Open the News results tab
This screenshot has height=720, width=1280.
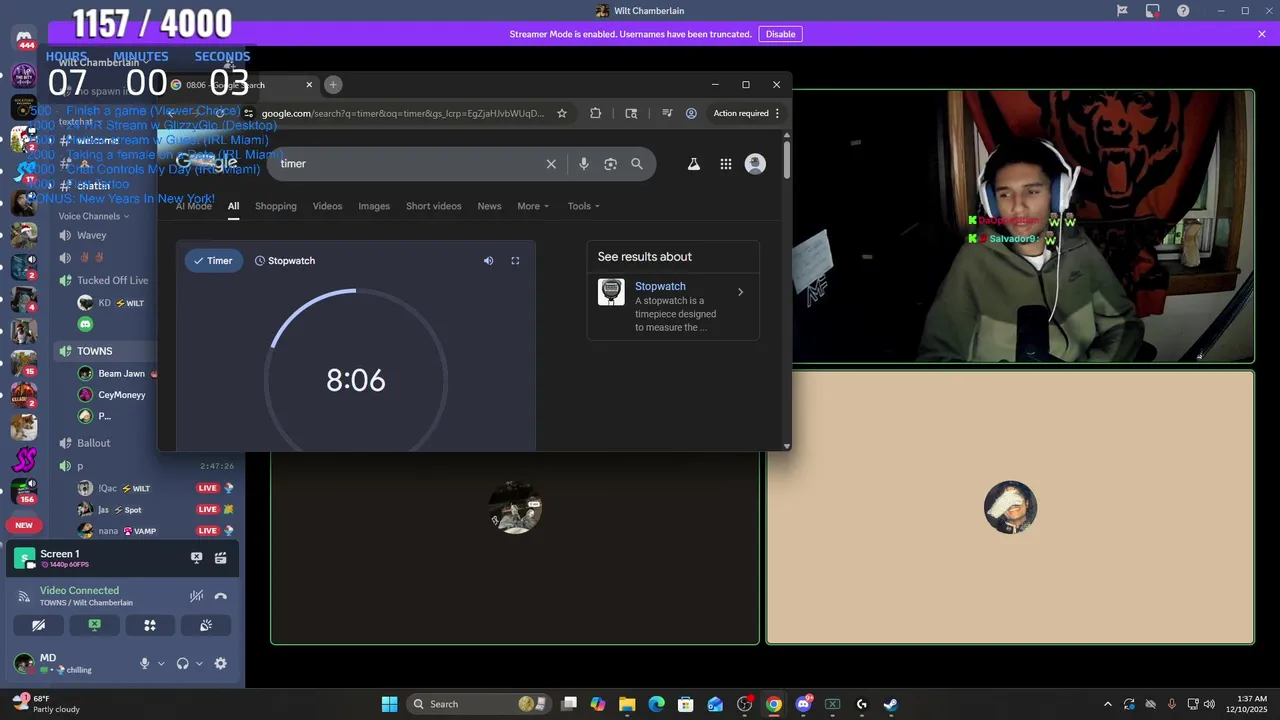pyautogui.click(x=489, y=206)
